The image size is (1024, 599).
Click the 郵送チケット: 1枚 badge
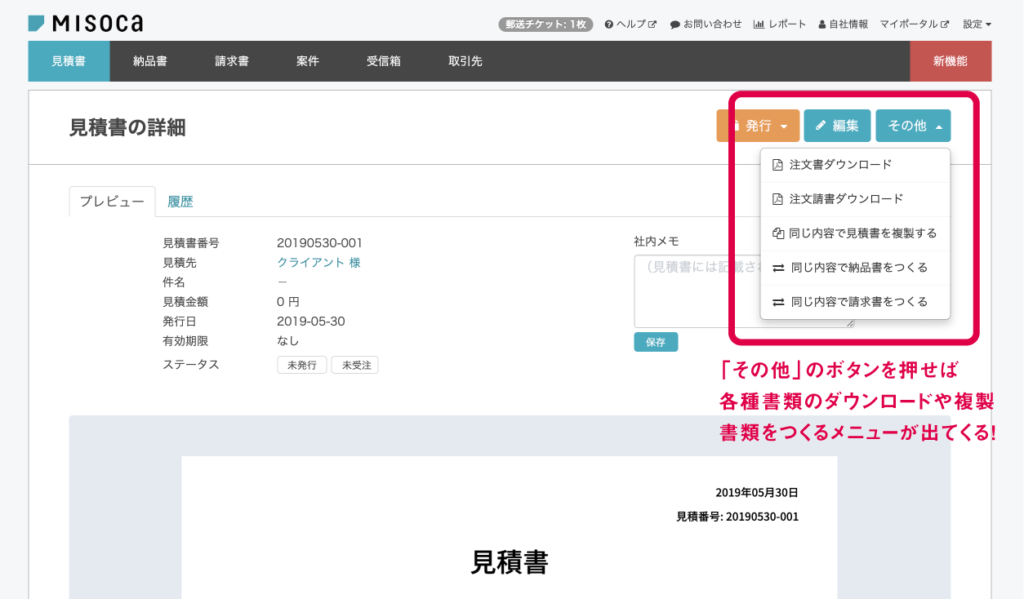coord(546,24)
